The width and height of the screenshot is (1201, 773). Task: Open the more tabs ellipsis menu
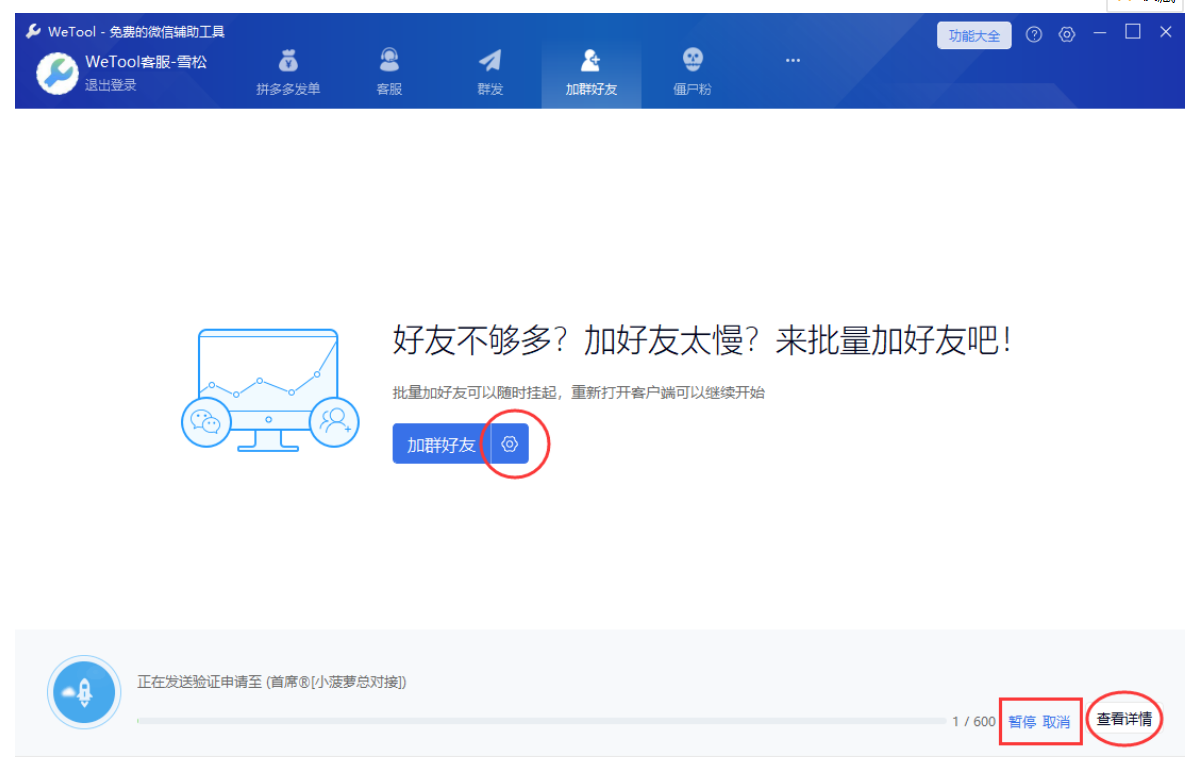pyautogui.click(x=793, y=61)
